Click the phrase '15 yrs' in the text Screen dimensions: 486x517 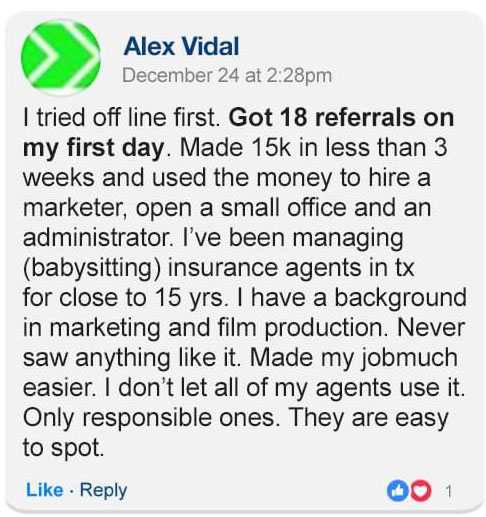click(190, 298)
